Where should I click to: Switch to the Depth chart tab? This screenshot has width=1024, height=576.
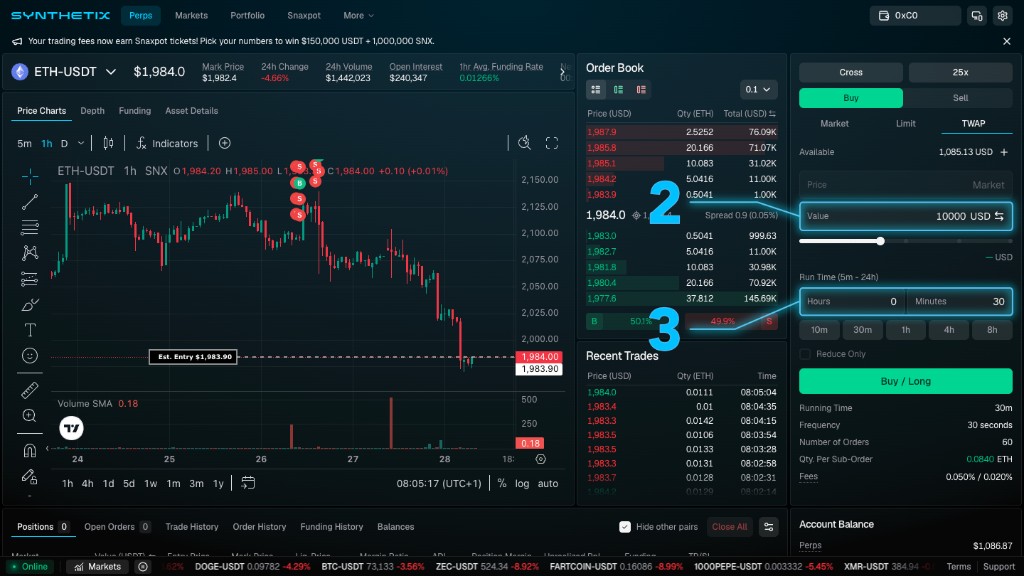92,111
